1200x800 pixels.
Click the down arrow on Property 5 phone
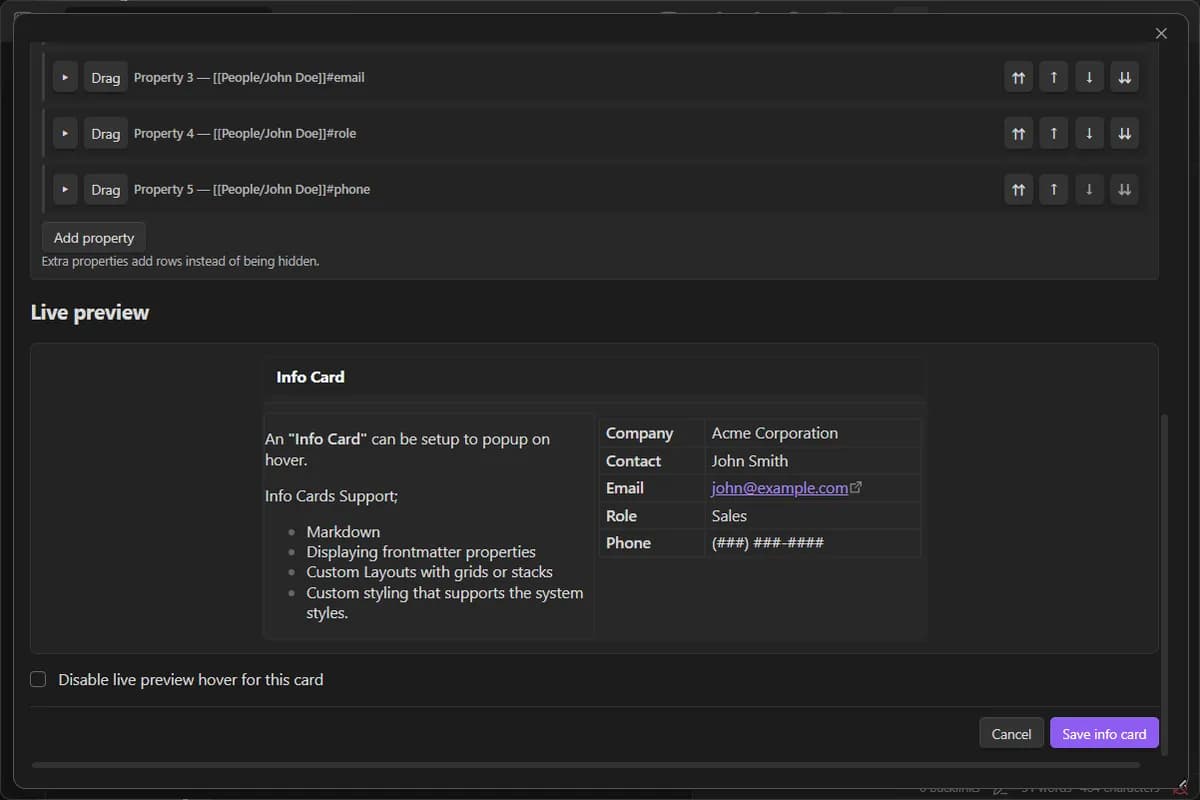(x=1089, y=189)
